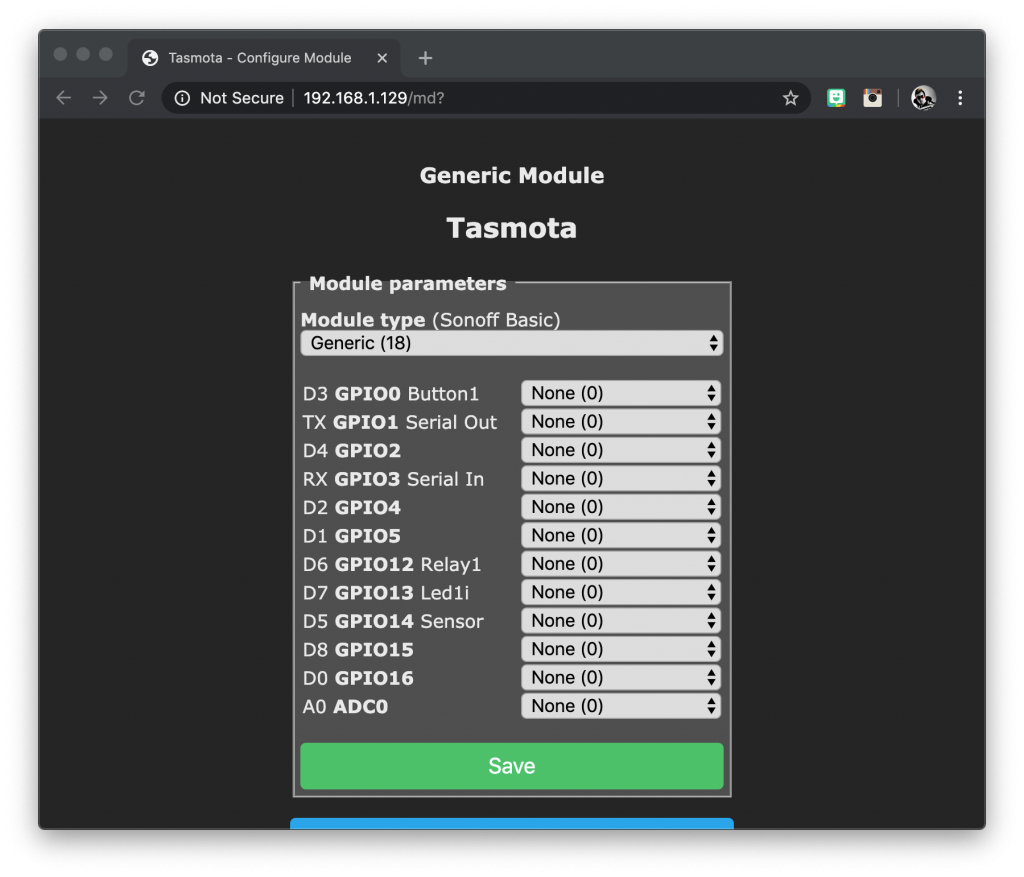Open the A0 ADC0 dropdown

[621, 706]
